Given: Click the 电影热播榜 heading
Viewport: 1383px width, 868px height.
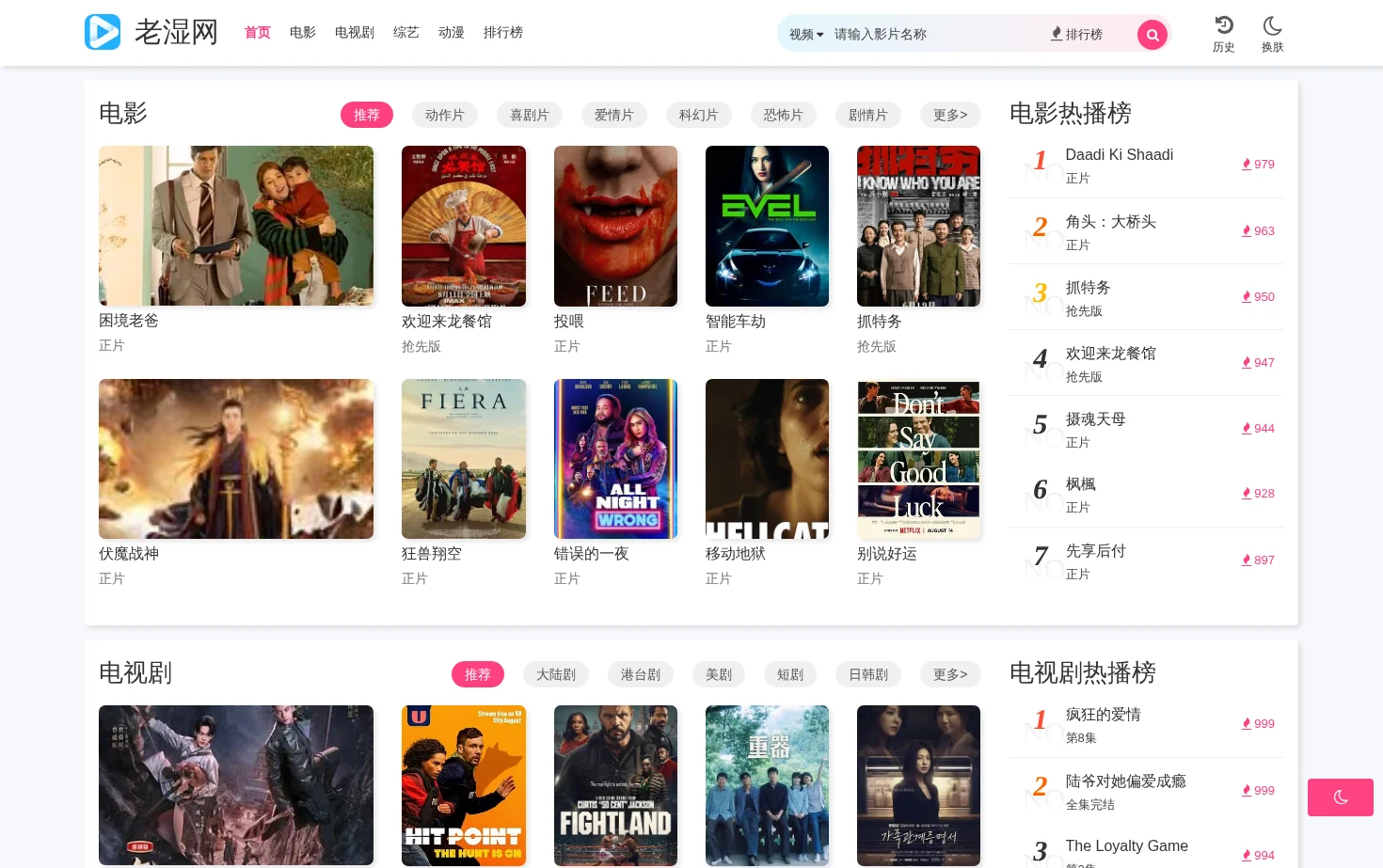Looking at the screenshot, I should 1070,114.
